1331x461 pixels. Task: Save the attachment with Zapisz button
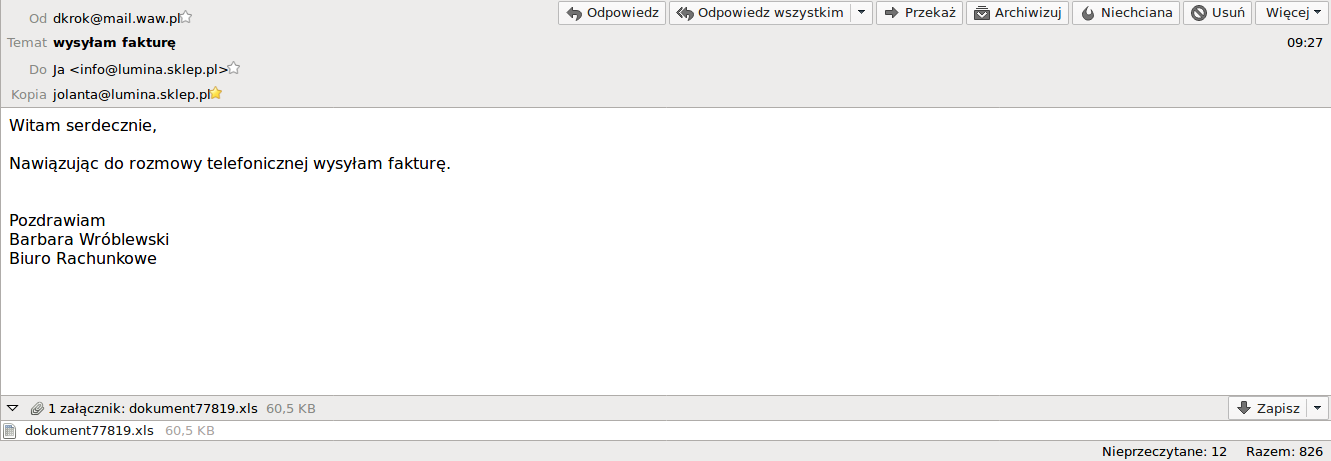1268,408
